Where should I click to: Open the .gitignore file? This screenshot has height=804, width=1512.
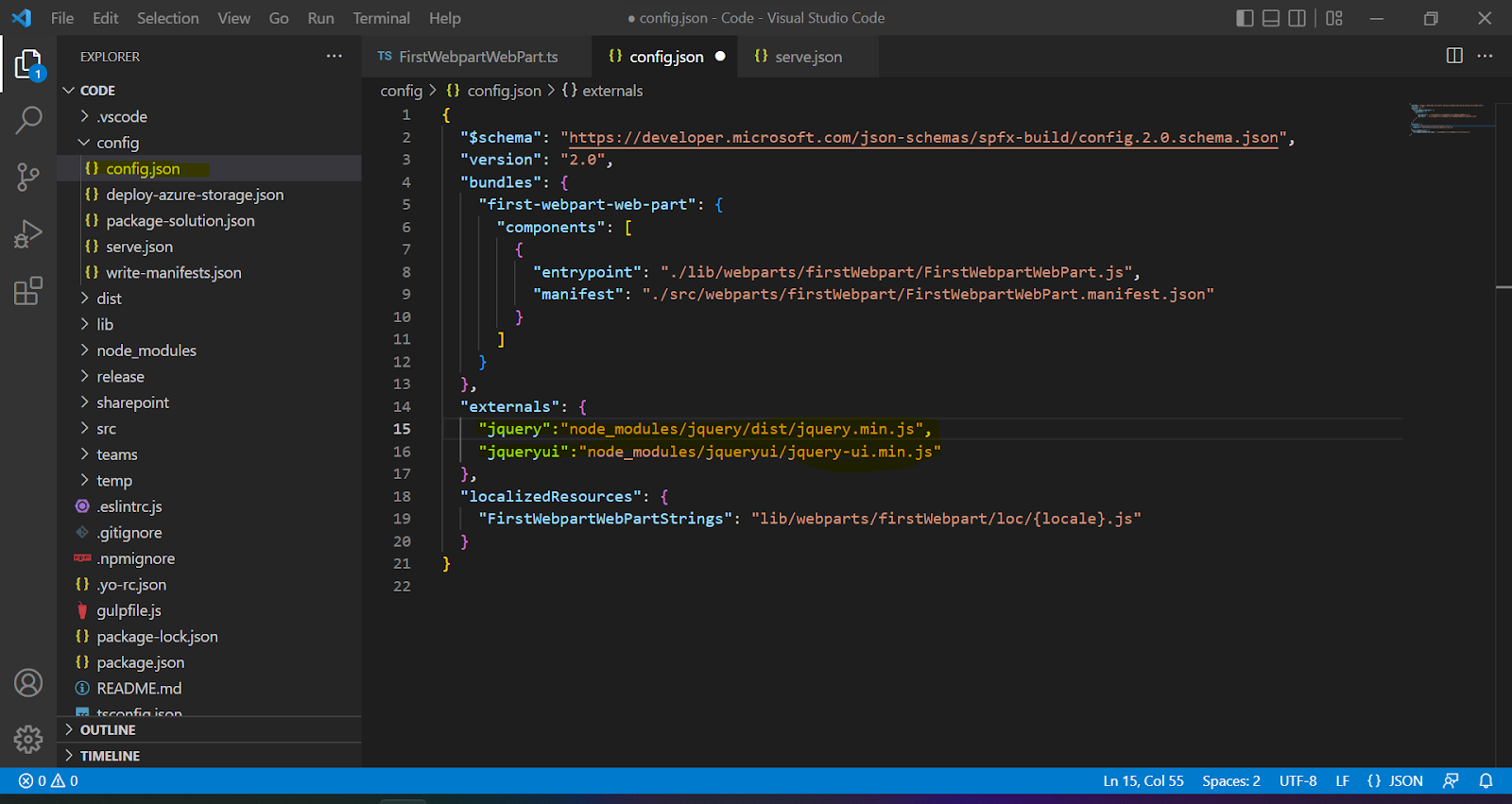tap(209, 533)
